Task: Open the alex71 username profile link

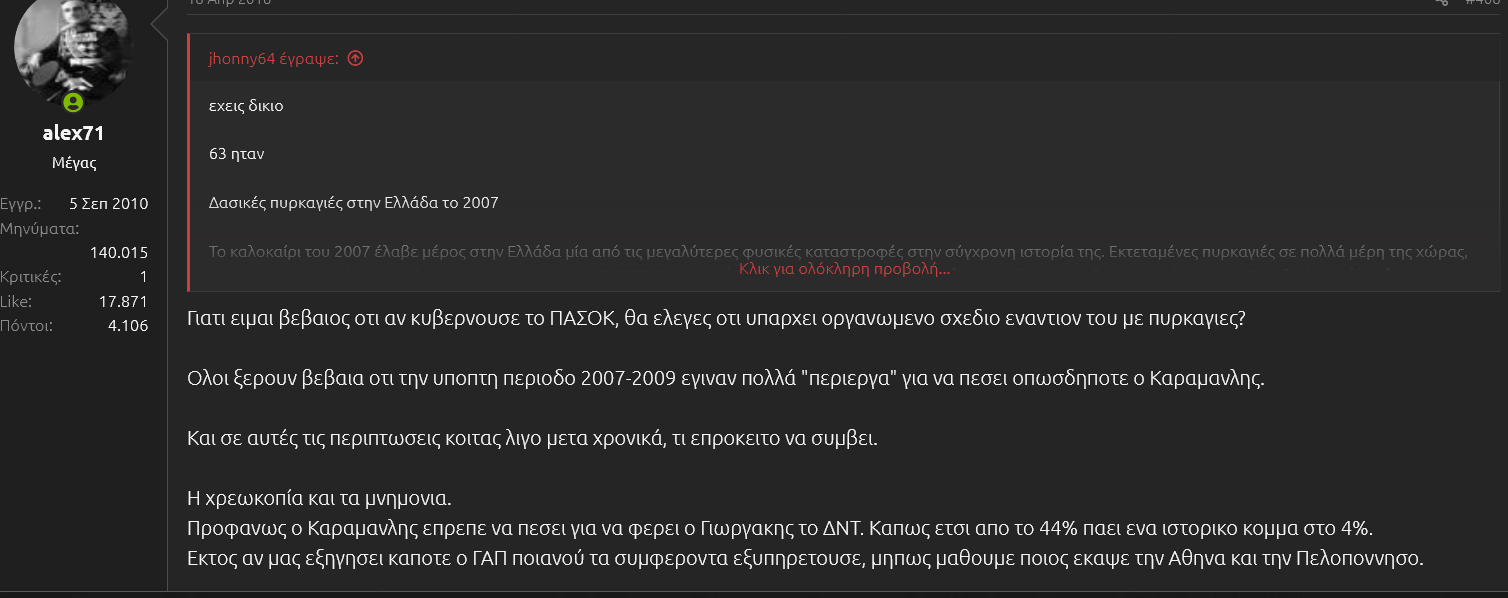Action: [73, 133]
